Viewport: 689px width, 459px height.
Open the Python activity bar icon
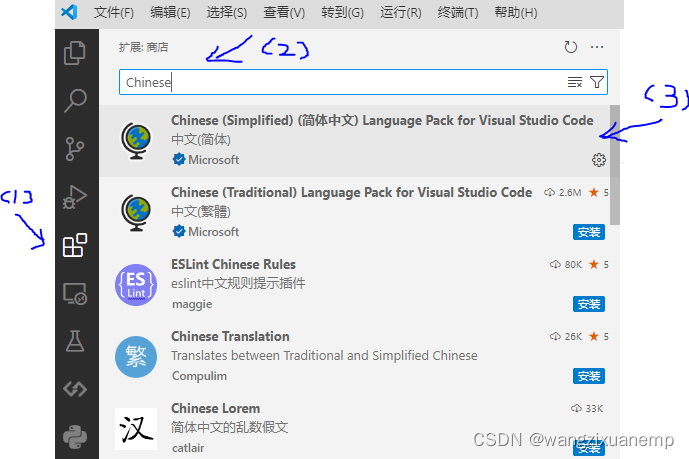(75, 437)
